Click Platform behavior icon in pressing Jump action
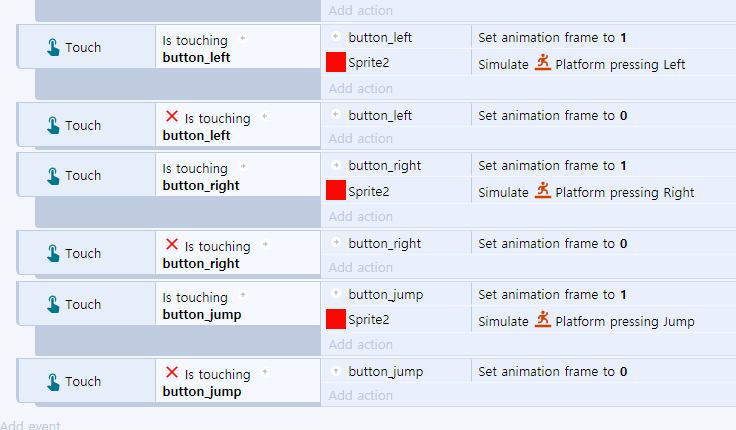Image resolution: width=736 pixels, height=430 pixels. click(543, 319)
